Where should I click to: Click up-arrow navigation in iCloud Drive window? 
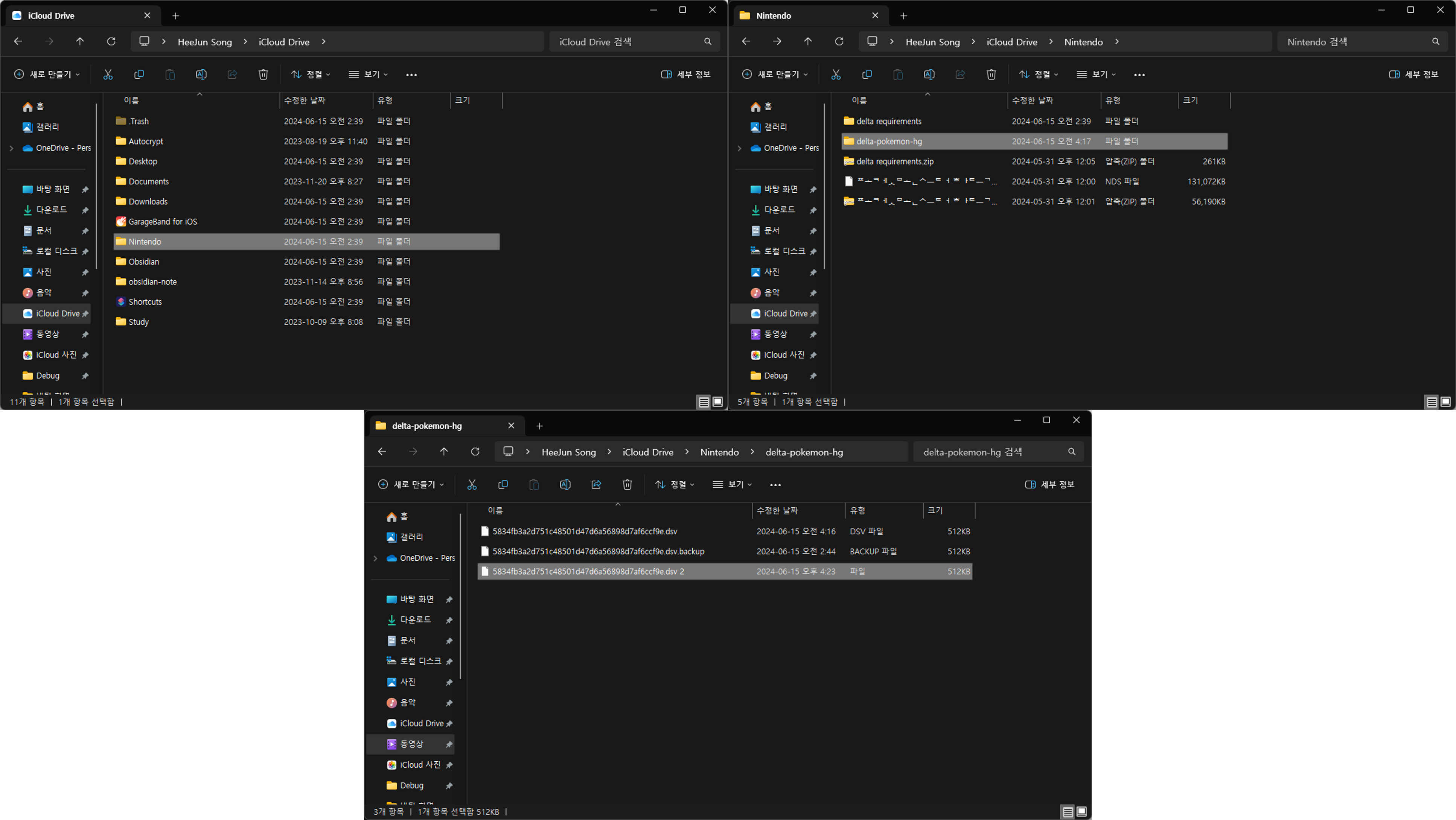(80, 41)
